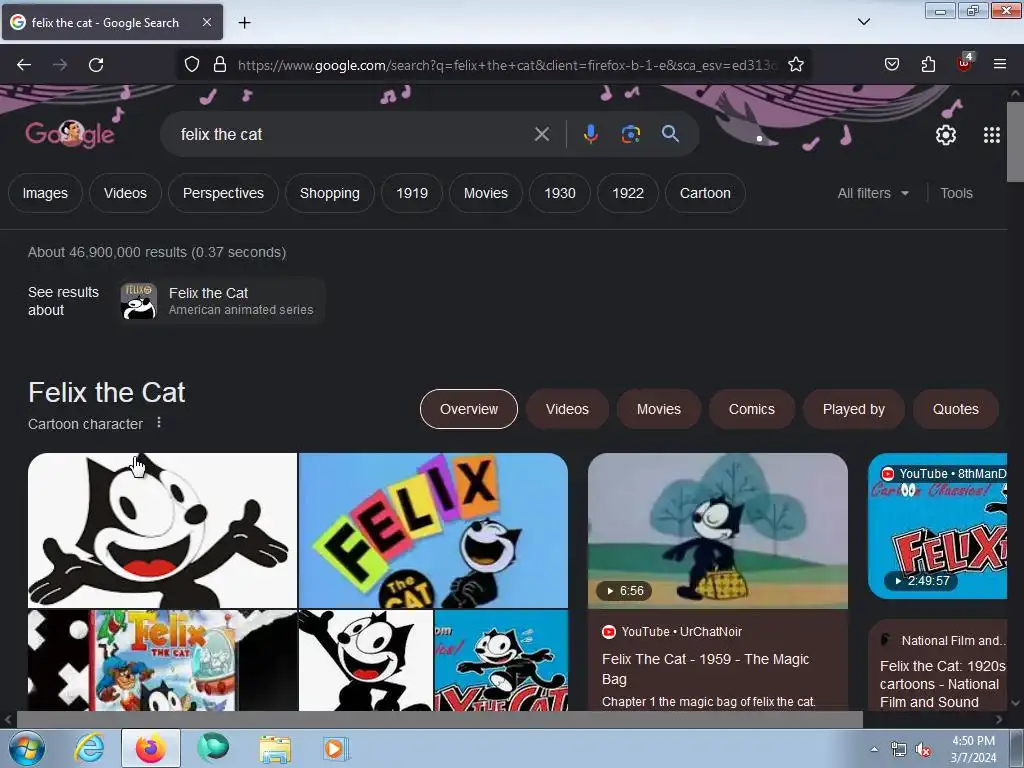Screen dimensions: 1024x768
Task: Open the search Tools options
Action: point(956,193)
